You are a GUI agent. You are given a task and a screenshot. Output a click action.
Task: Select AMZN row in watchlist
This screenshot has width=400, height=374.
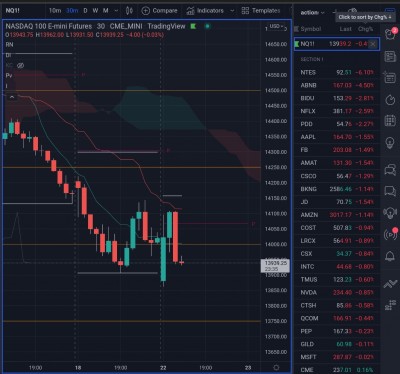337,215
